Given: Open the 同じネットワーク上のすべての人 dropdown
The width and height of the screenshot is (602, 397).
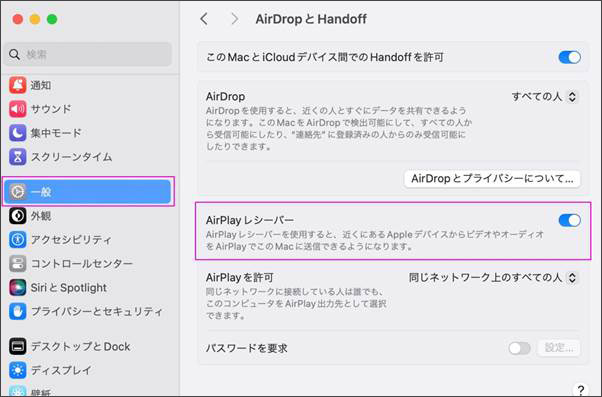Looking at the screenshot, I should click(493, 278).
